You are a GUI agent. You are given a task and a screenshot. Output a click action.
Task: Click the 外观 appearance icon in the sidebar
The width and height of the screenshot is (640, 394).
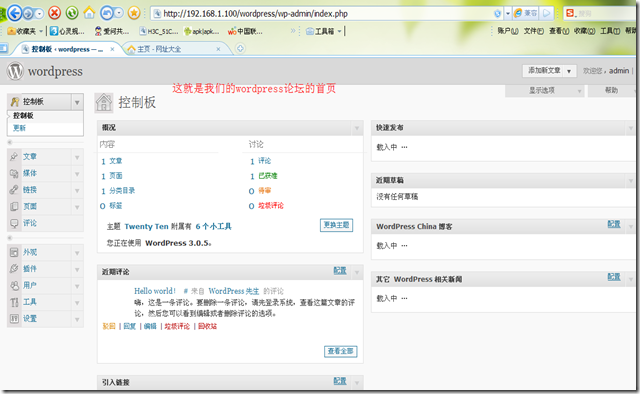(x=14, y=252)
